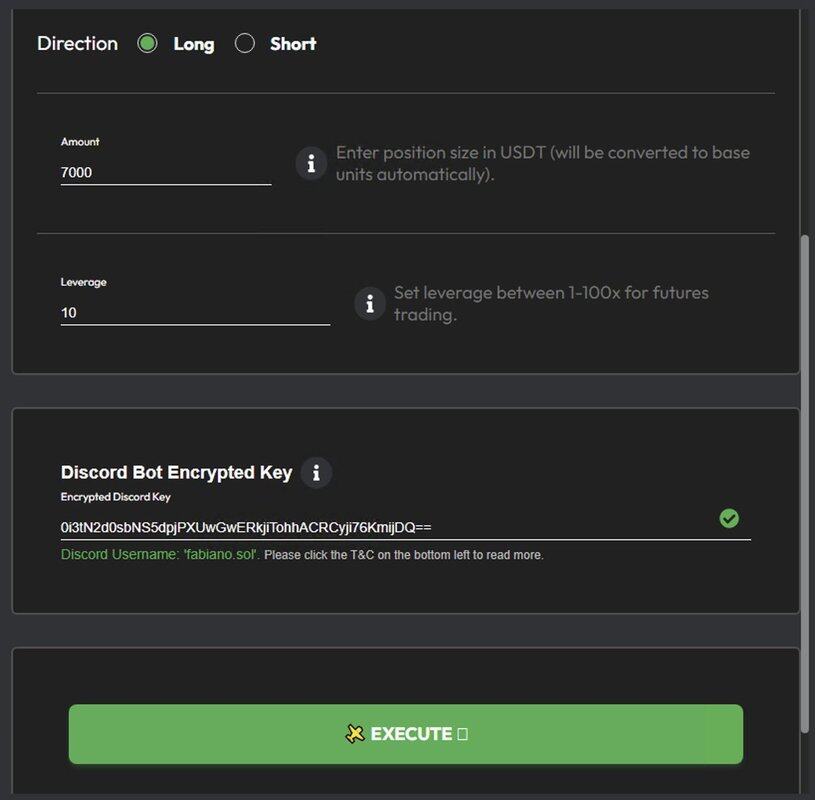The width and height of the screenshot is (815, 800).
Task: Click the sparkle icon on the Execute button
Action: pyautogui.click(x=354, y=734)
